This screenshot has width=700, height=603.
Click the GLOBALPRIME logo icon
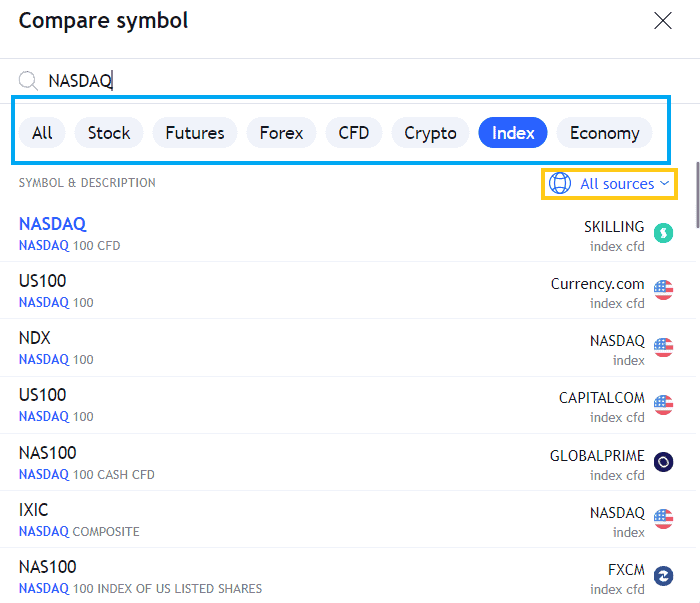[663, 462]
